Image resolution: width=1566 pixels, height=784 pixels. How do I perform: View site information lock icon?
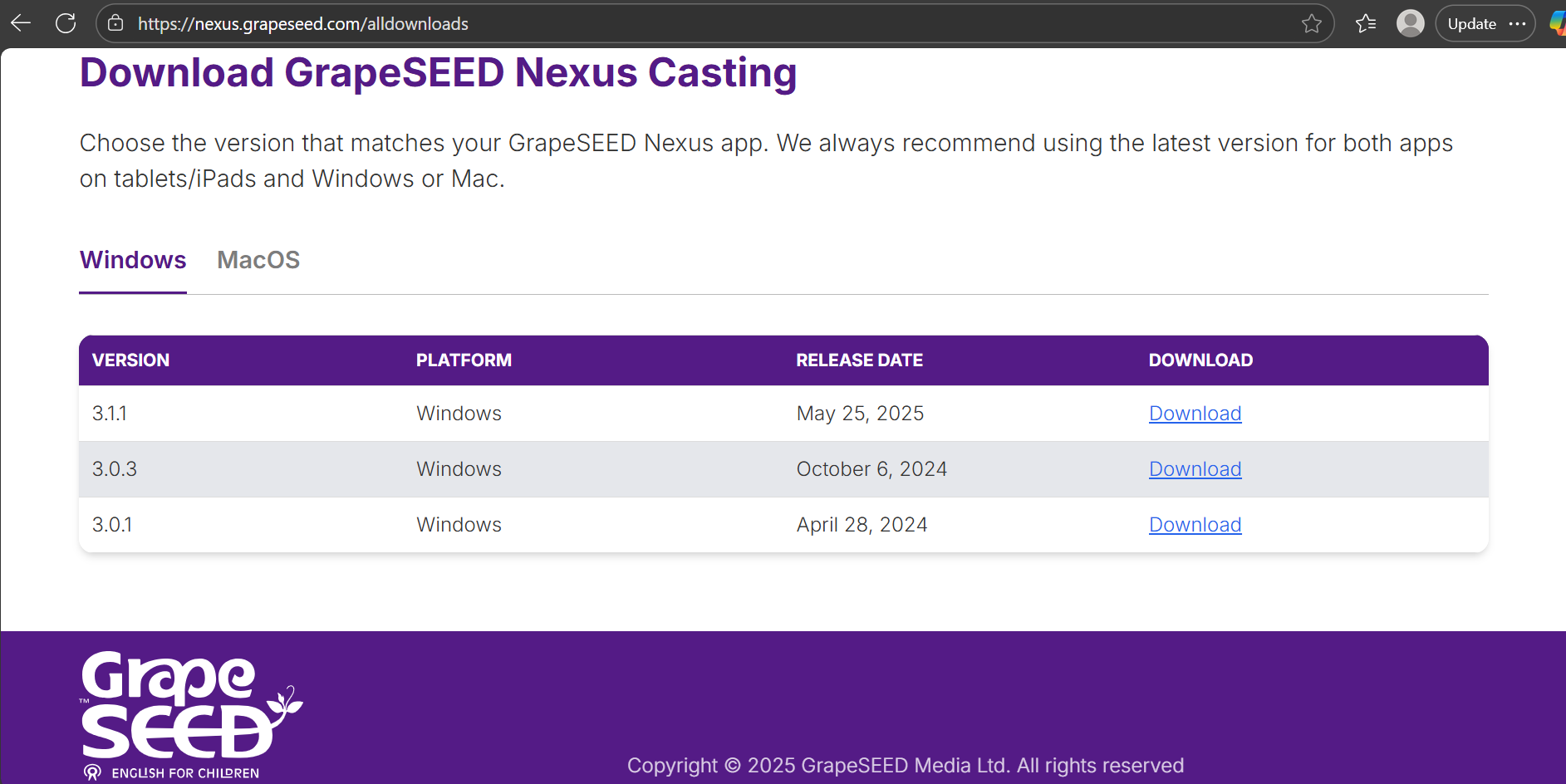click(116, 23)
